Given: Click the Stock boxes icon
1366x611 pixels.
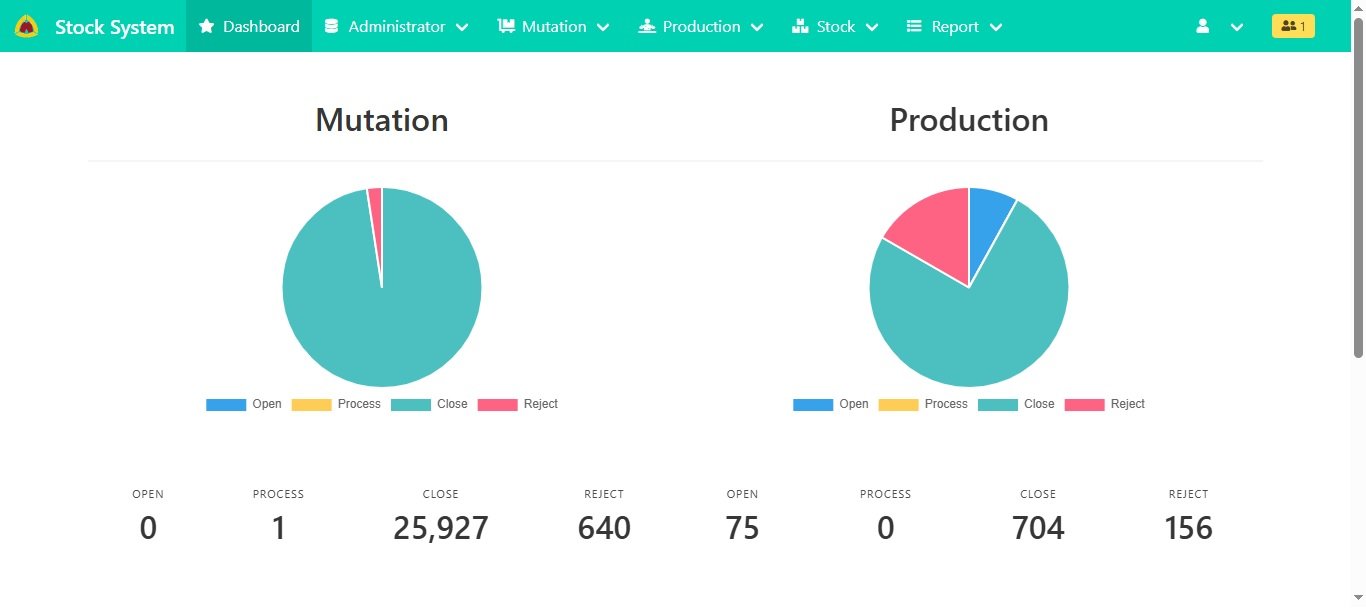Looking at the screenshot, I should [x=800, y=27].
